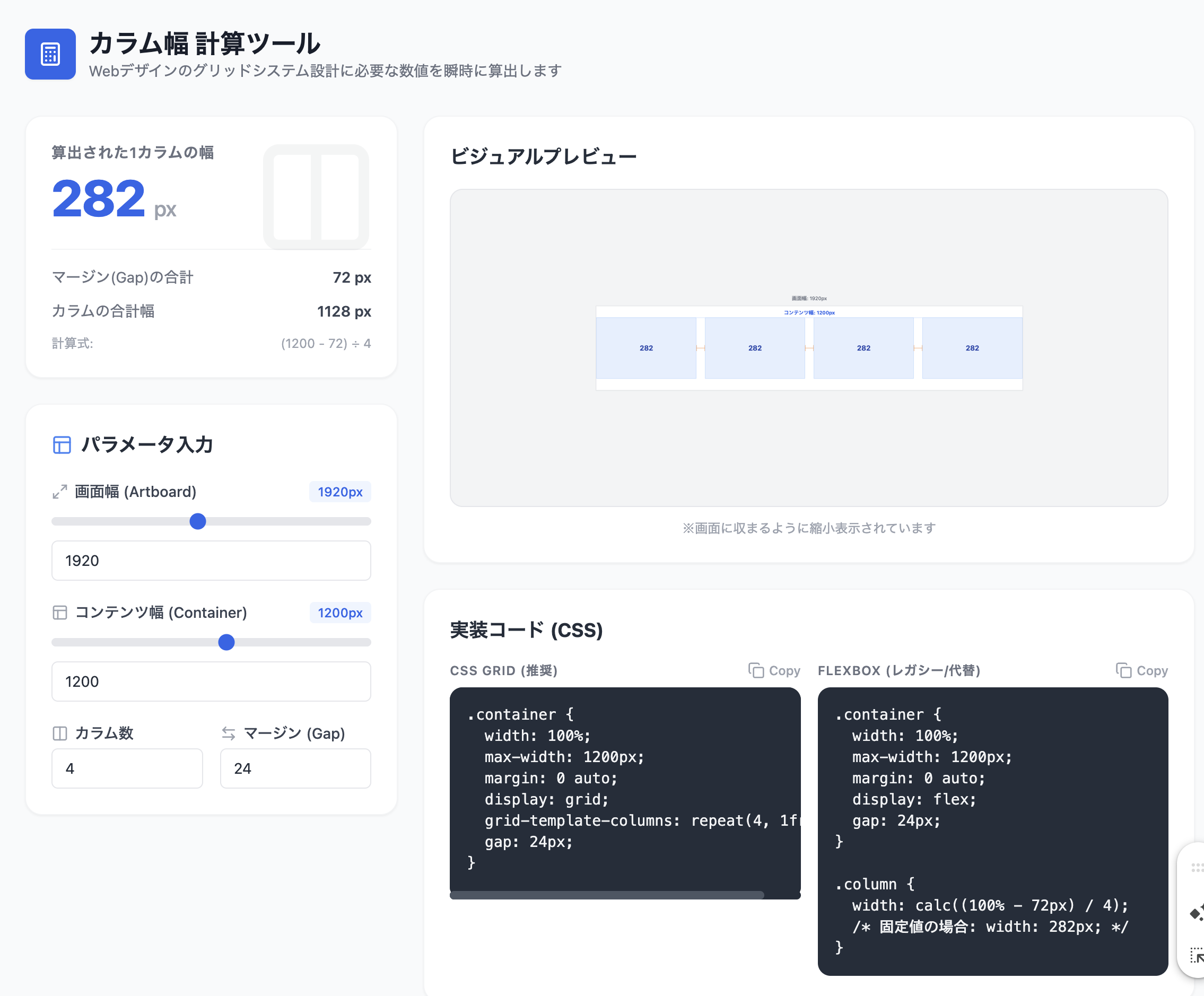The width and height of the screenshot is (1204, 996).
Task: Focus the コンテンツ幅 input showing 1200
Action: click(x=211, y=681)
